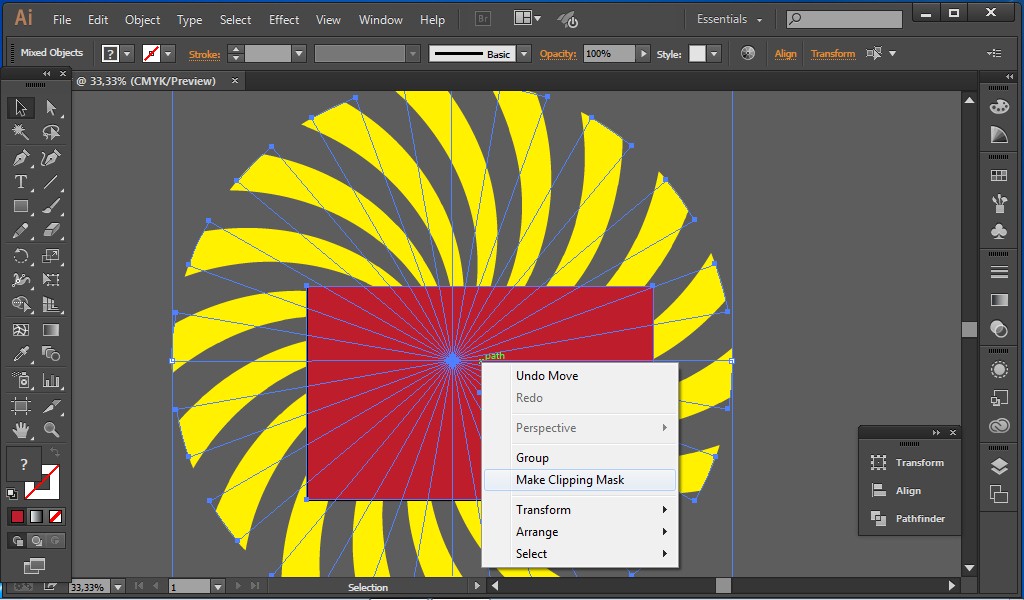This screenshot has height=600, width=1024.
Task: Open the Essentials workspace switcher
Action: (x=727, y=18)
